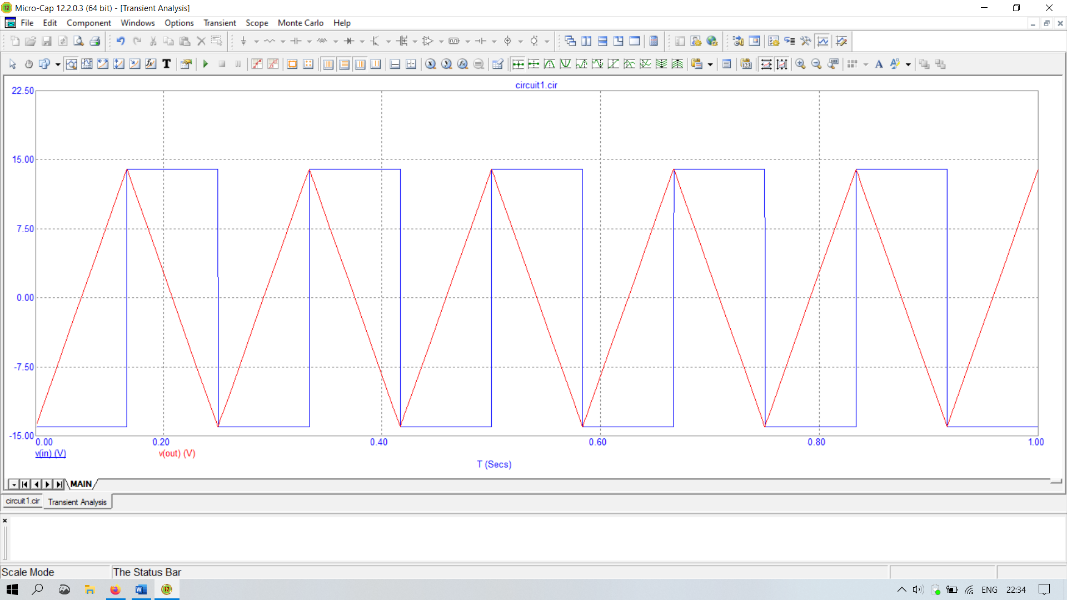
Task: Expand the ground component dropdown arrow
Action: tap(256, 41)
